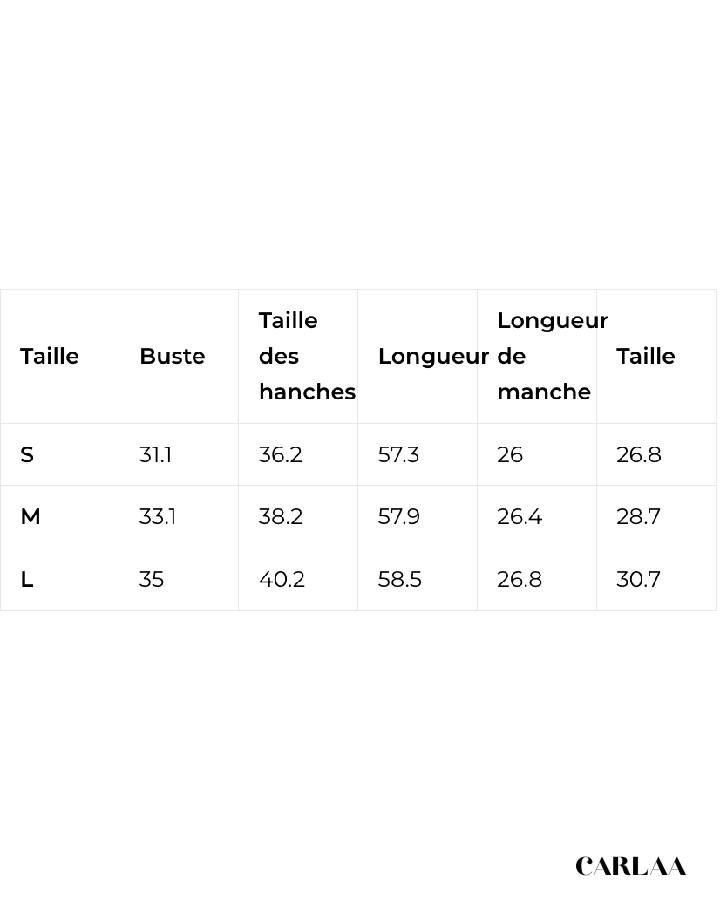Select the 57.3 length value

tap(398, 455)
